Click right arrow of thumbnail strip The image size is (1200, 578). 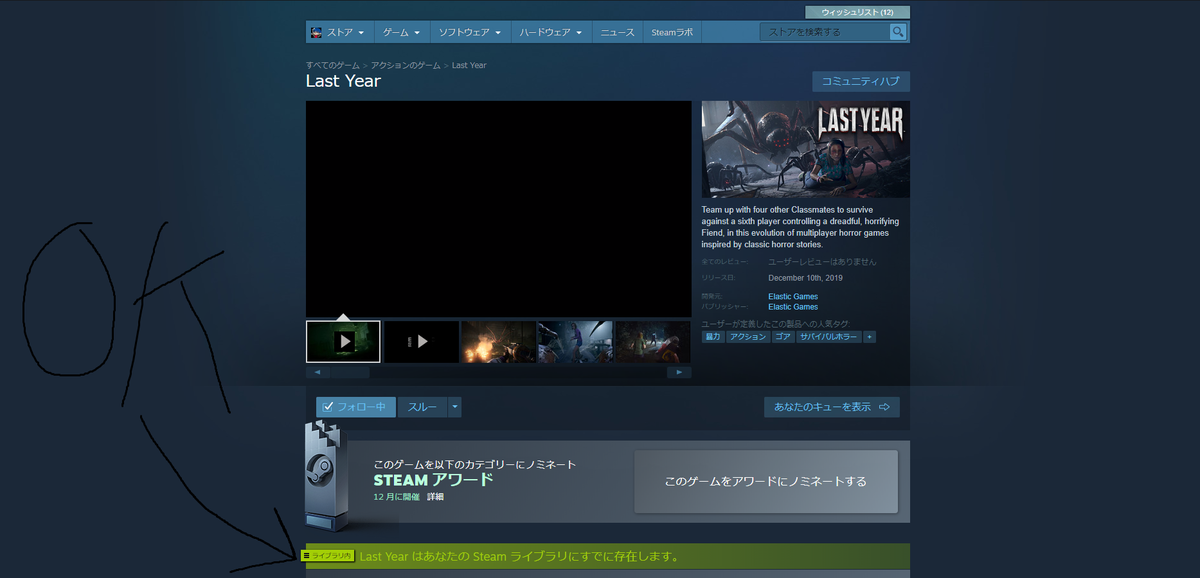[679, 372]
